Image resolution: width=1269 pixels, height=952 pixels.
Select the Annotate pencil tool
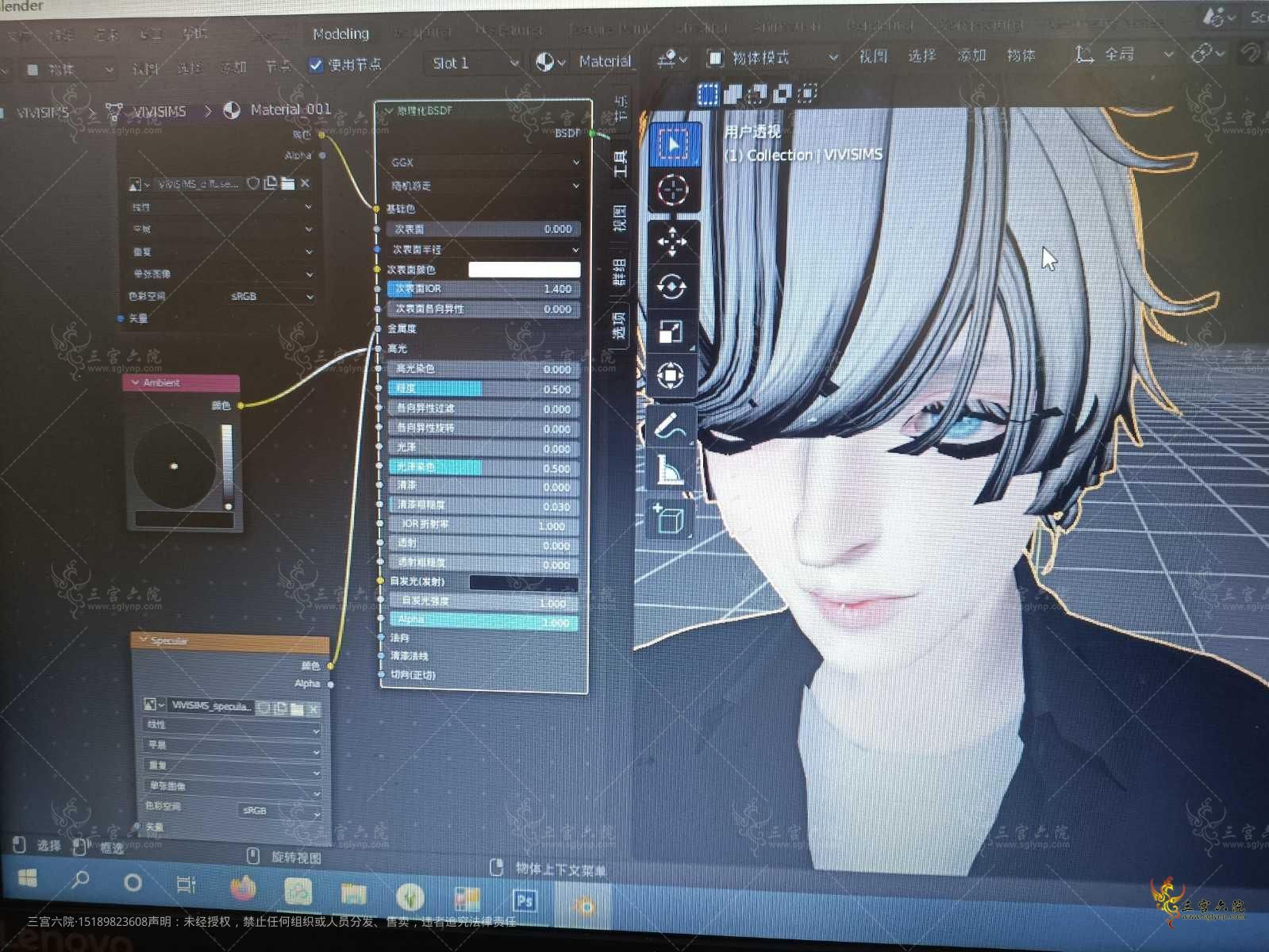pyautogui.click(x=669, y=427)
